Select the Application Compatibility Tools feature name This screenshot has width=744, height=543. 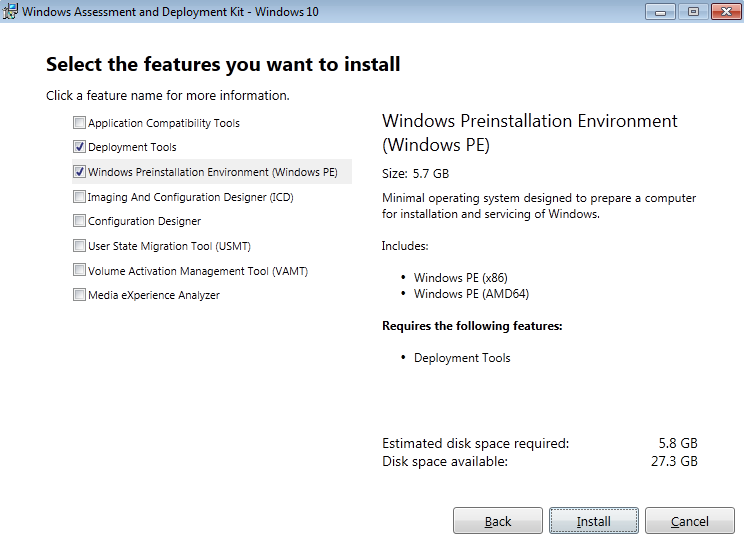coord(164,123)
